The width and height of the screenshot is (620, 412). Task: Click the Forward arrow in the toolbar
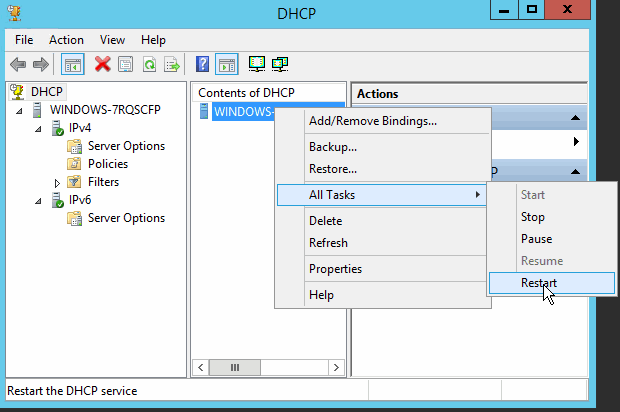[41, 64]
